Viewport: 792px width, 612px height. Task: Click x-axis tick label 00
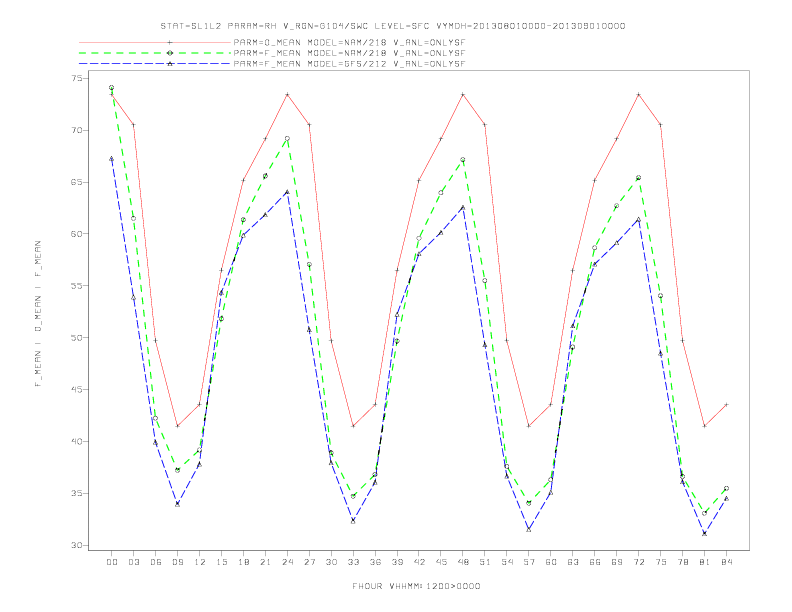tap(112, 562)
